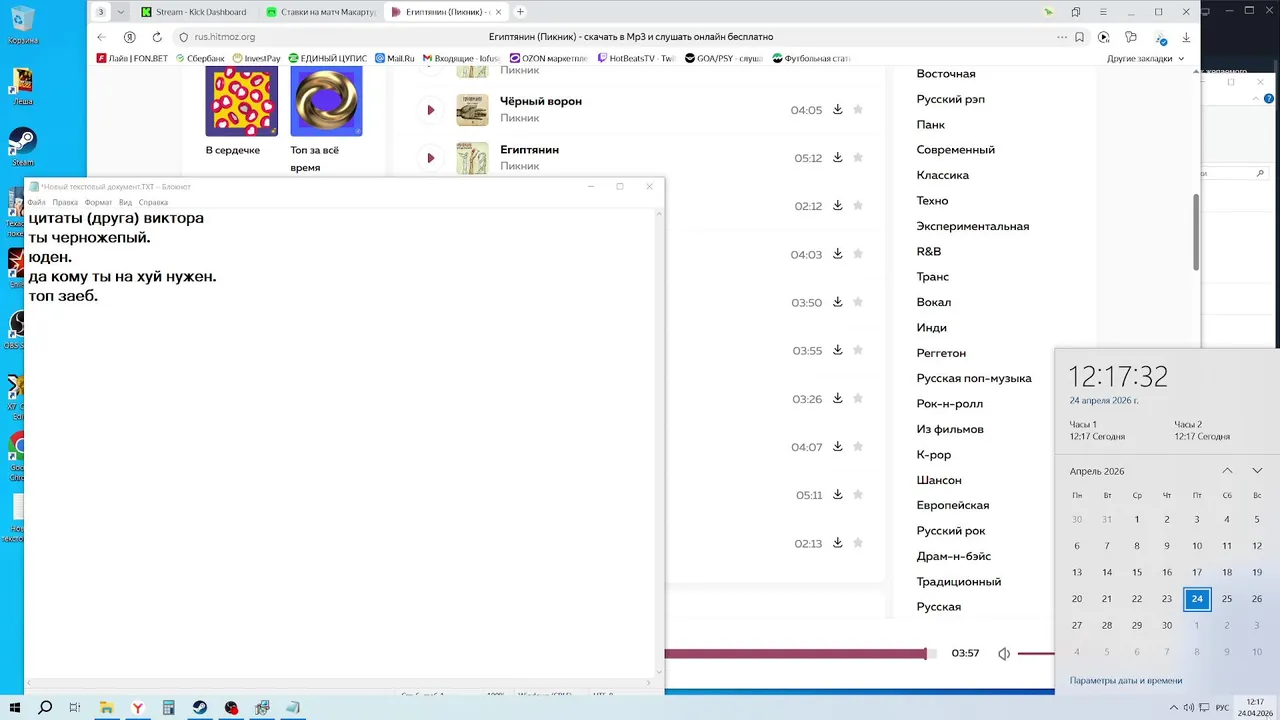Star the 02:12 track
Viewport: 1280px width, 720px height.
click(858, 206)
